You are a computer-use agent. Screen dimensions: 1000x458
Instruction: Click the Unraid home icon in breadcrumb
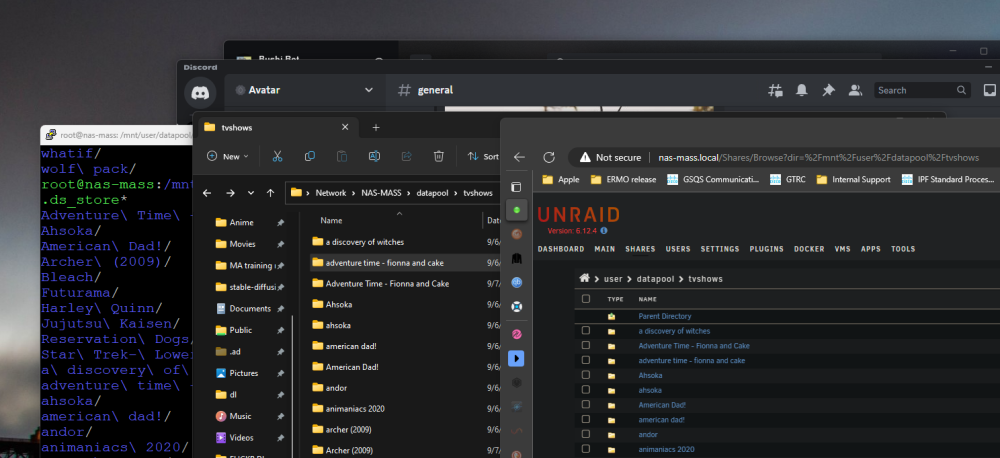pyautogui.click(x=584, y=279)
